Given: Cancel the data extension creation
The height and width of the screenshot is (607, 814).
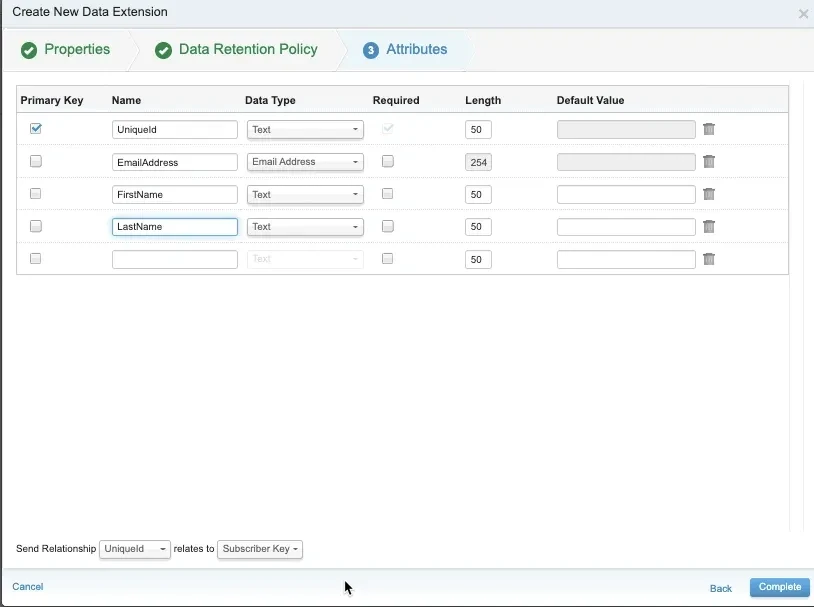Looking at the screenshot, I should (x=28, y=587).
